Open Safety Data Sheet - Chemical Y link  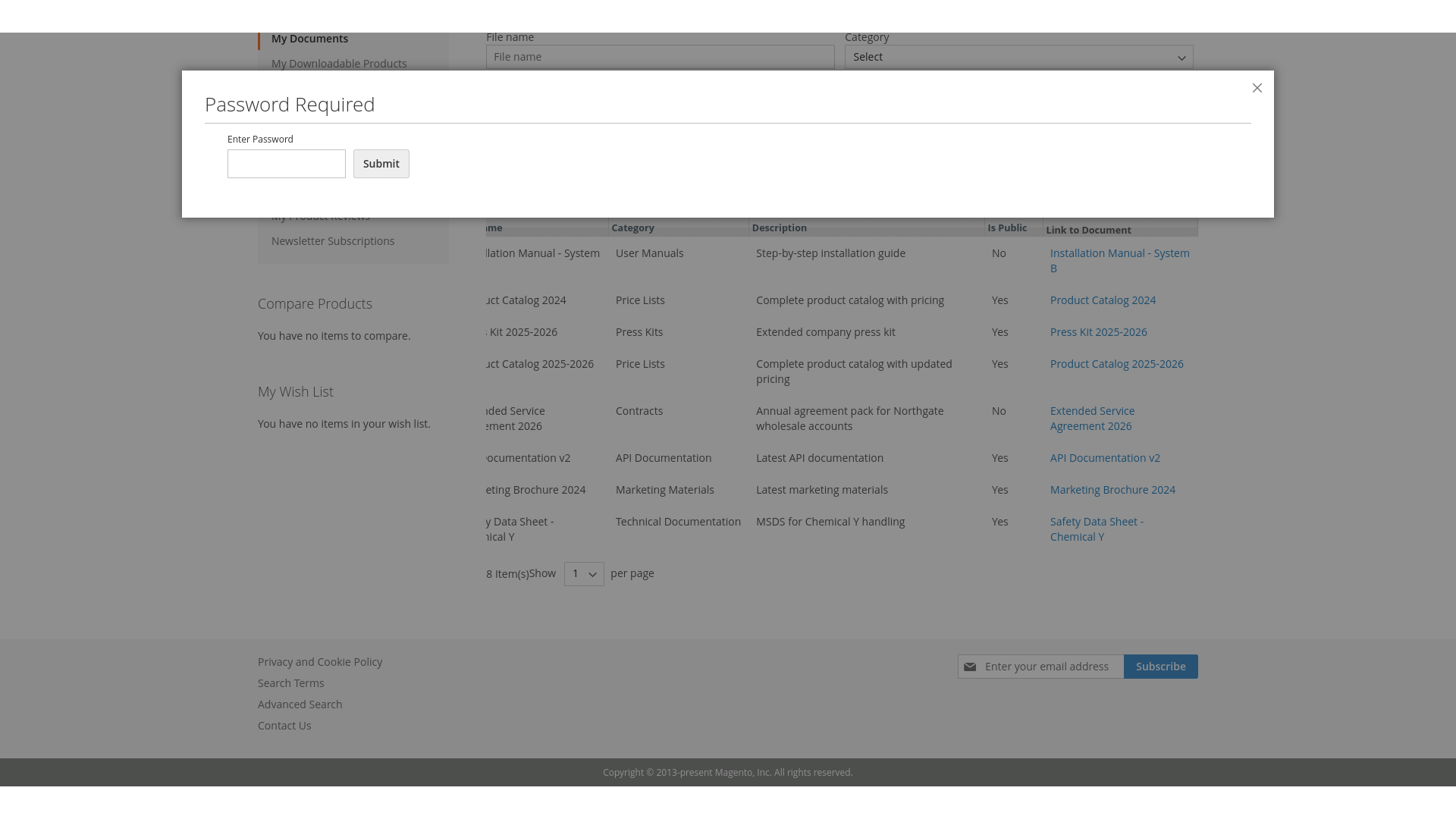point(1097,529)
